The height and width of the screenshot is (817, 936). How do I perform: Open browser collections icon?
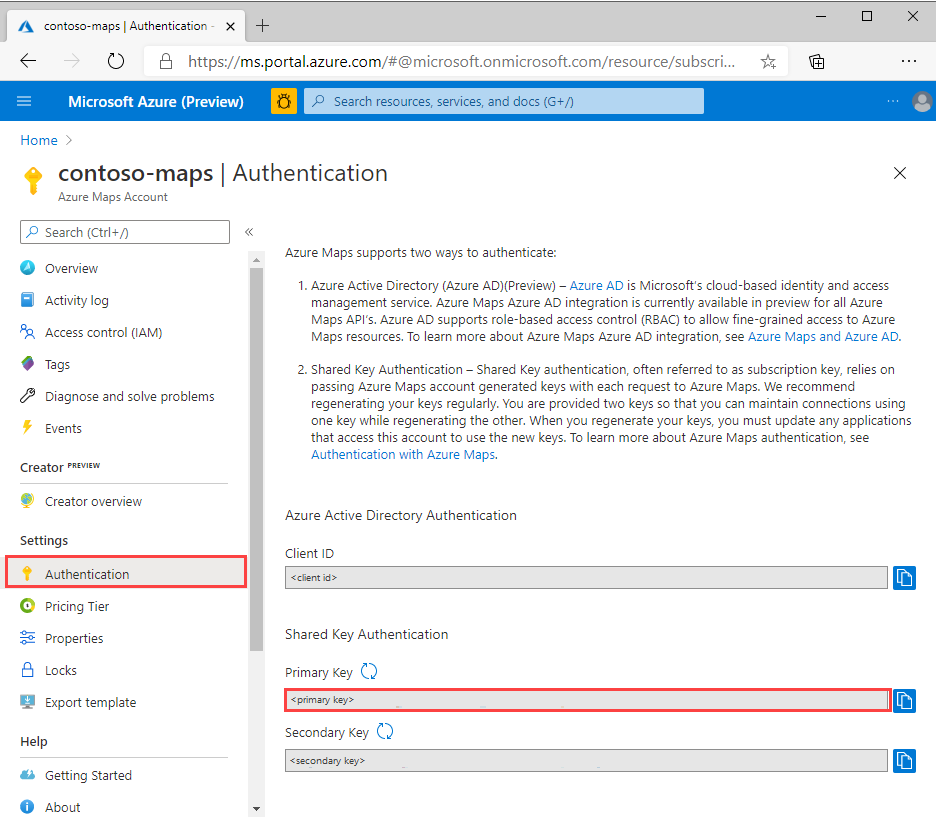(817, 61)
